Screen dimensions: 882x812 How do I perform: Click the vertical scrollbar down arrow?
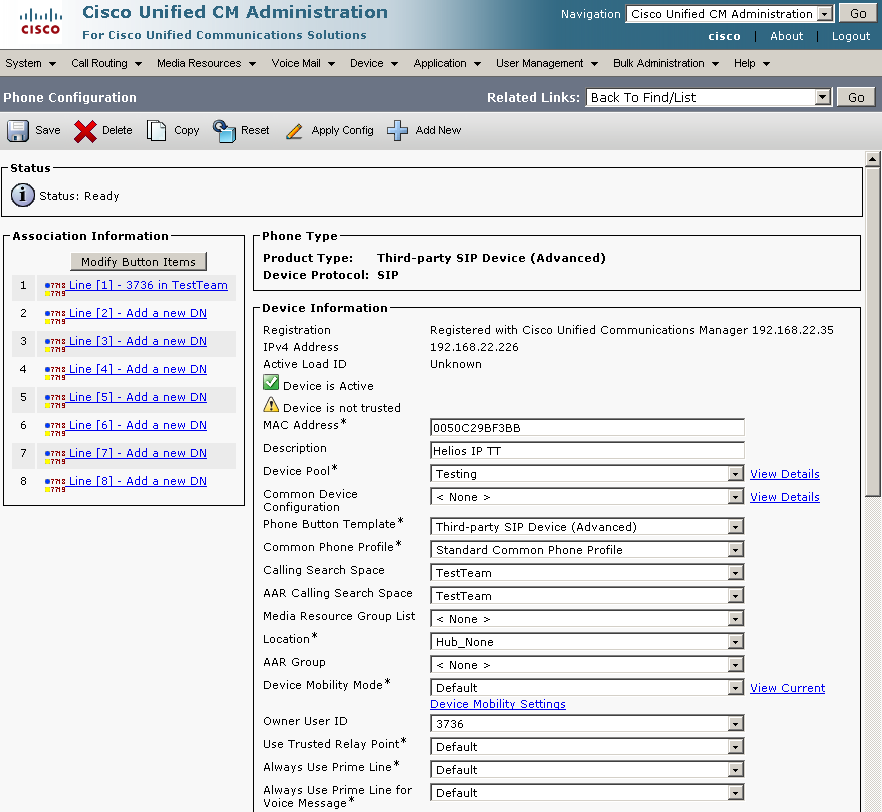pyautogui.click(x=873, y=804)
